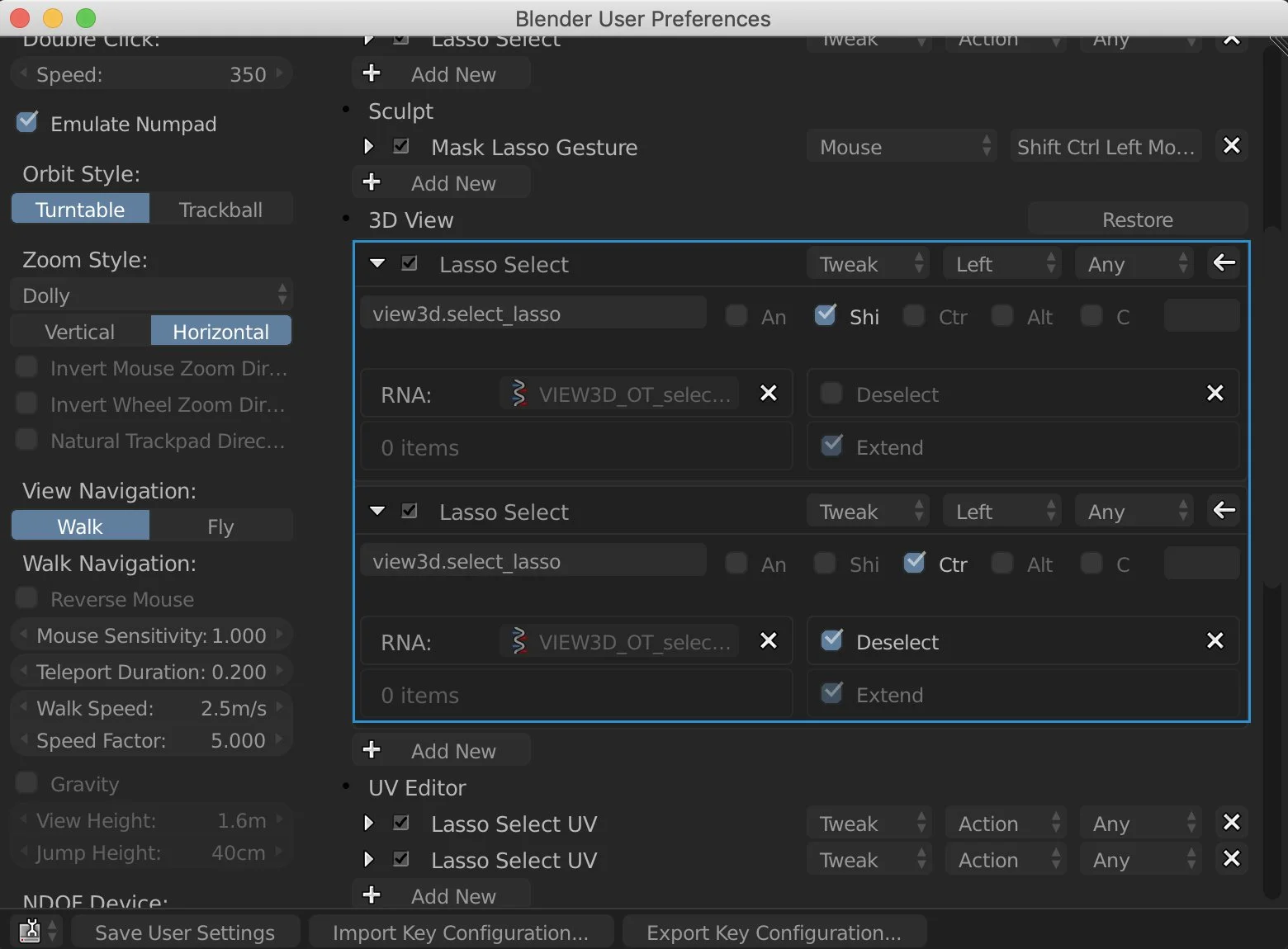Switch view navigation to Walk
The height and width of the screenshot is (949, 1288).
coord(80,526)
